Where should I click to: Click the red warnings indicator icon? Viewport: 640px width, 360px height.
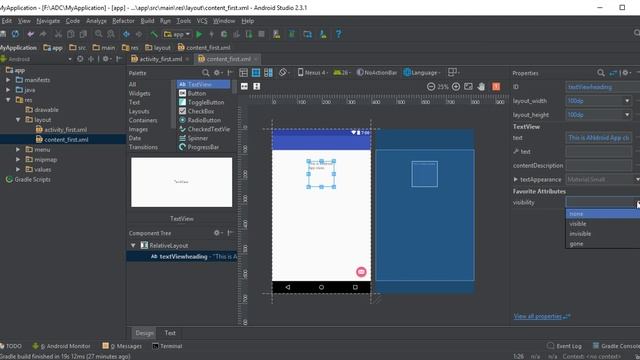(x=496, y=87)
